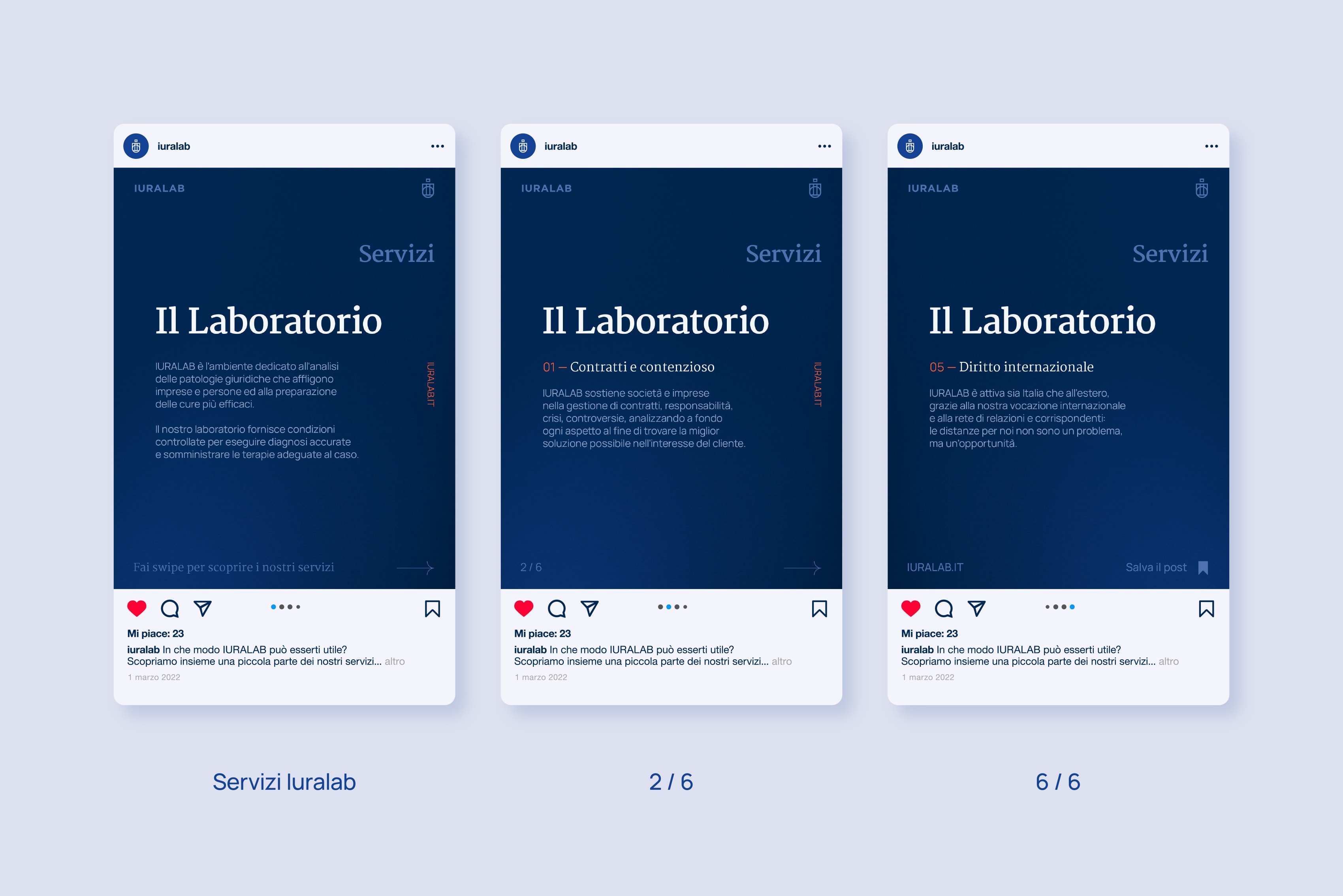This screenshot has height=896, width=1343.
Task: Open the iuralab username in the 2 / 6 post header
Action: (x=561, y=146)
